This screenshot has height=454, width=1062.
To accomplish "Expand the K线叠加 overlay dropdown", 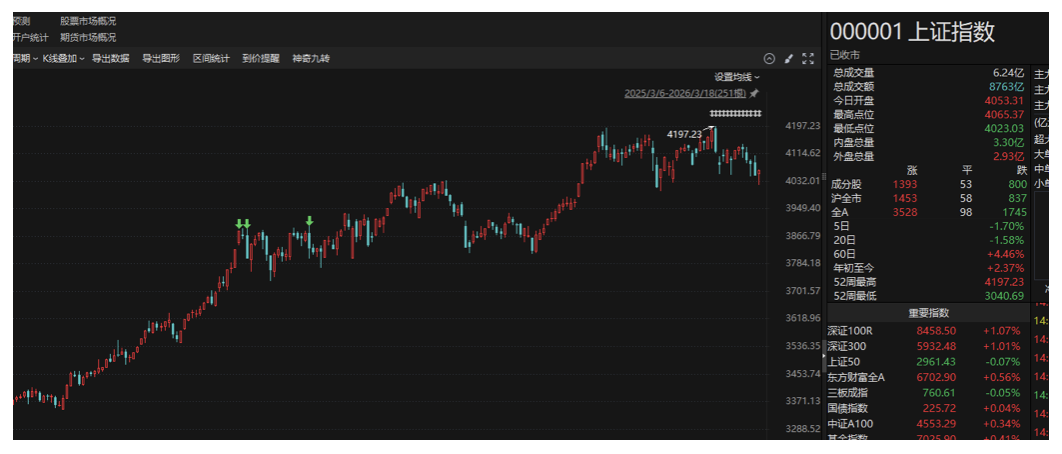I will (64, 59).
